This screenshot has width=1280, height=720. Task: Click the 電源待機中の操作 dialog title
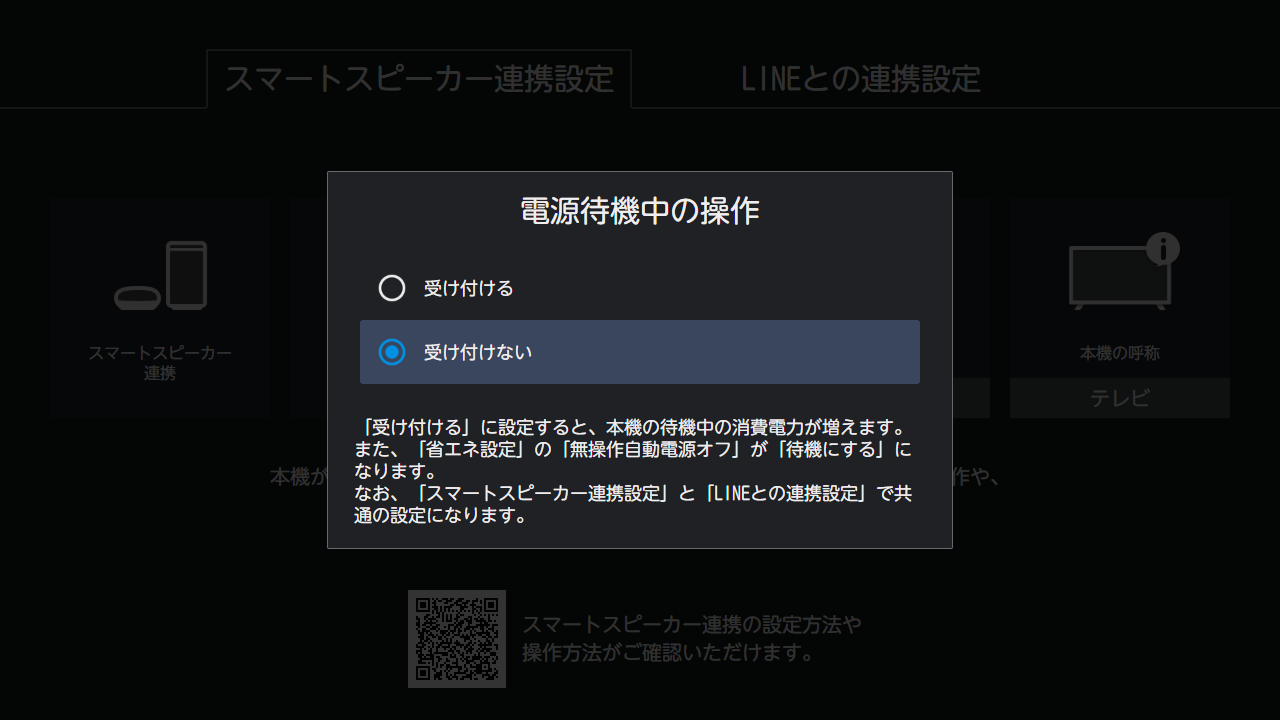(x=640, y=211)
